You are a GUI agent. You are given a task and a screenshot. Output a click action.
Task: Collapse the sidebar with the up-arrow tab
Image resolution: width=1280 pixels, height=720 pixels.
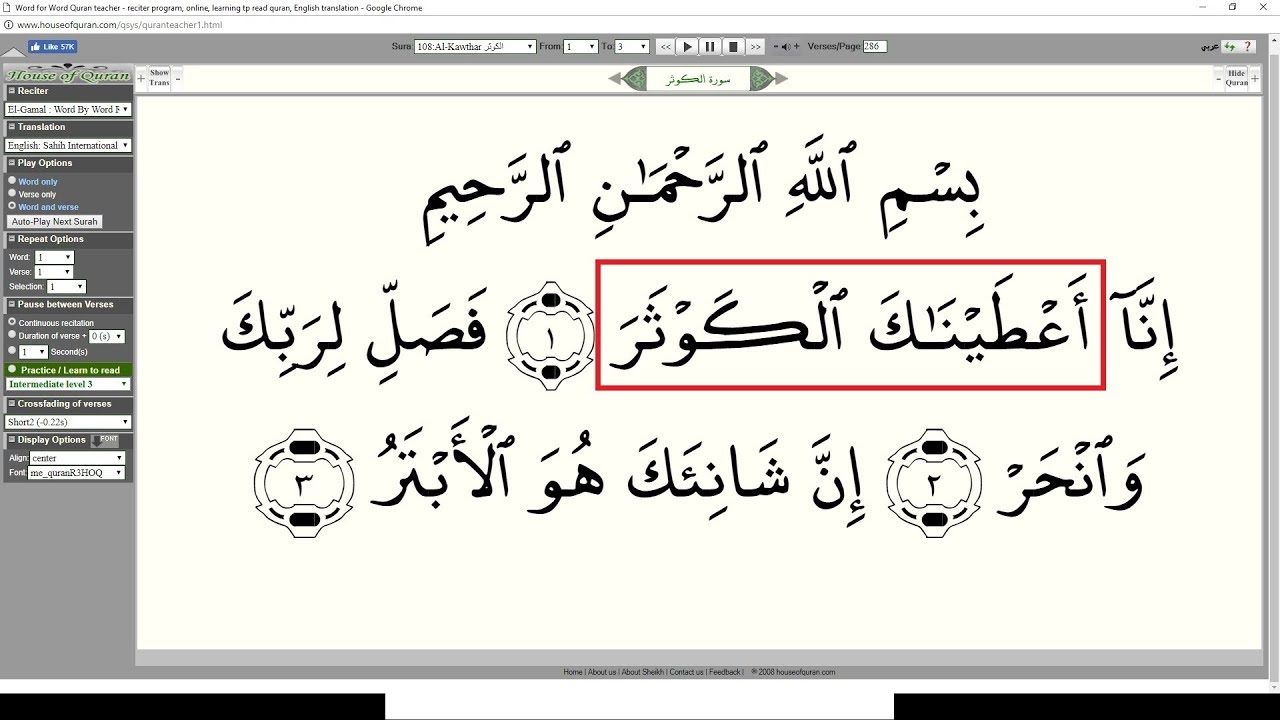click(13, 51)
